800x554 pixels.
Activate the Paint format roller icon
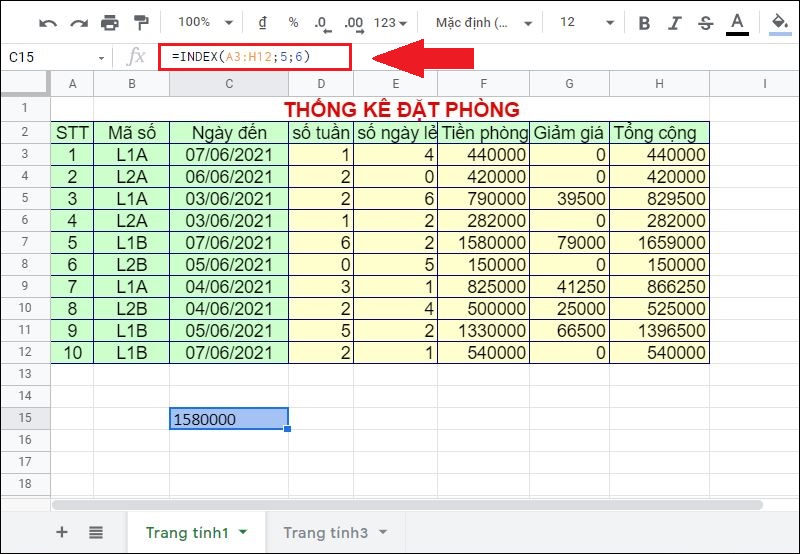coord(141,22)
